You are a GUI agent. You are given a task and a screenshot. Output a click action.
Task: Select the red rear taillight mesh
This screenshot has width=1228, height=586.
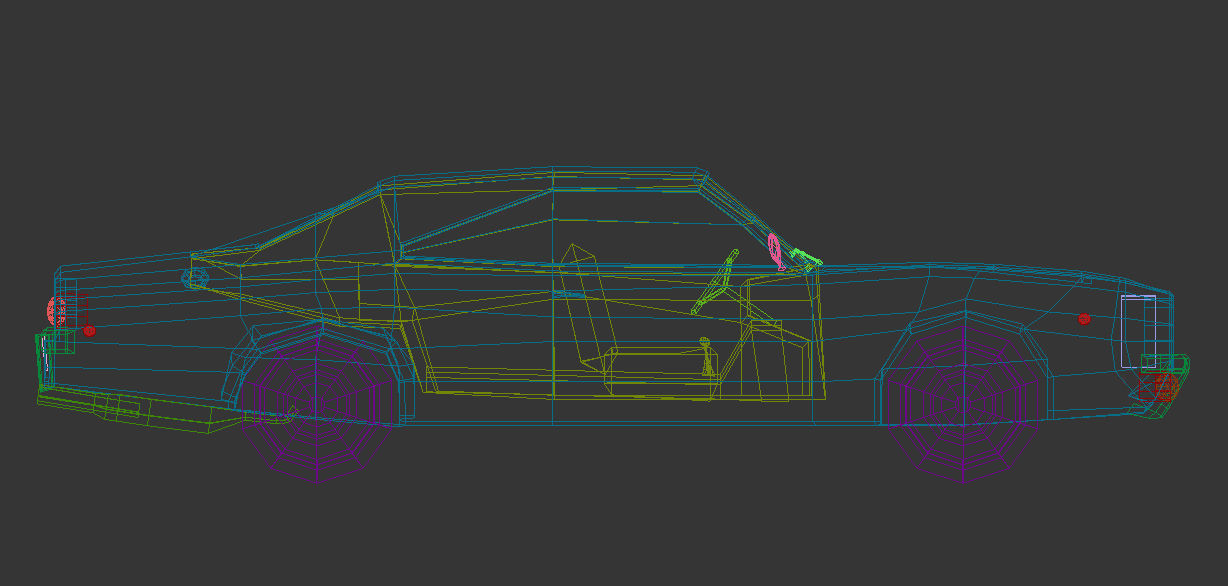pos(55,311)
